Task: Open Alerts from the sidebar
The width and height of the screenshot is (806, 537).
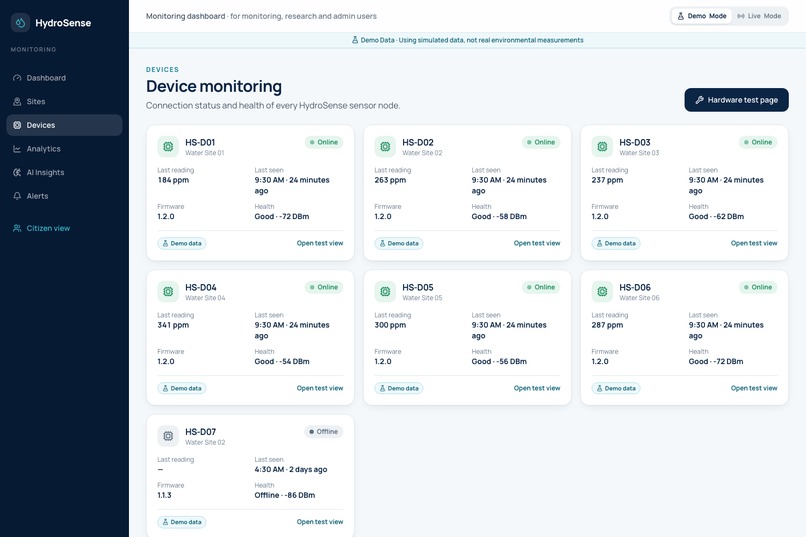Action: pos(64,196)
